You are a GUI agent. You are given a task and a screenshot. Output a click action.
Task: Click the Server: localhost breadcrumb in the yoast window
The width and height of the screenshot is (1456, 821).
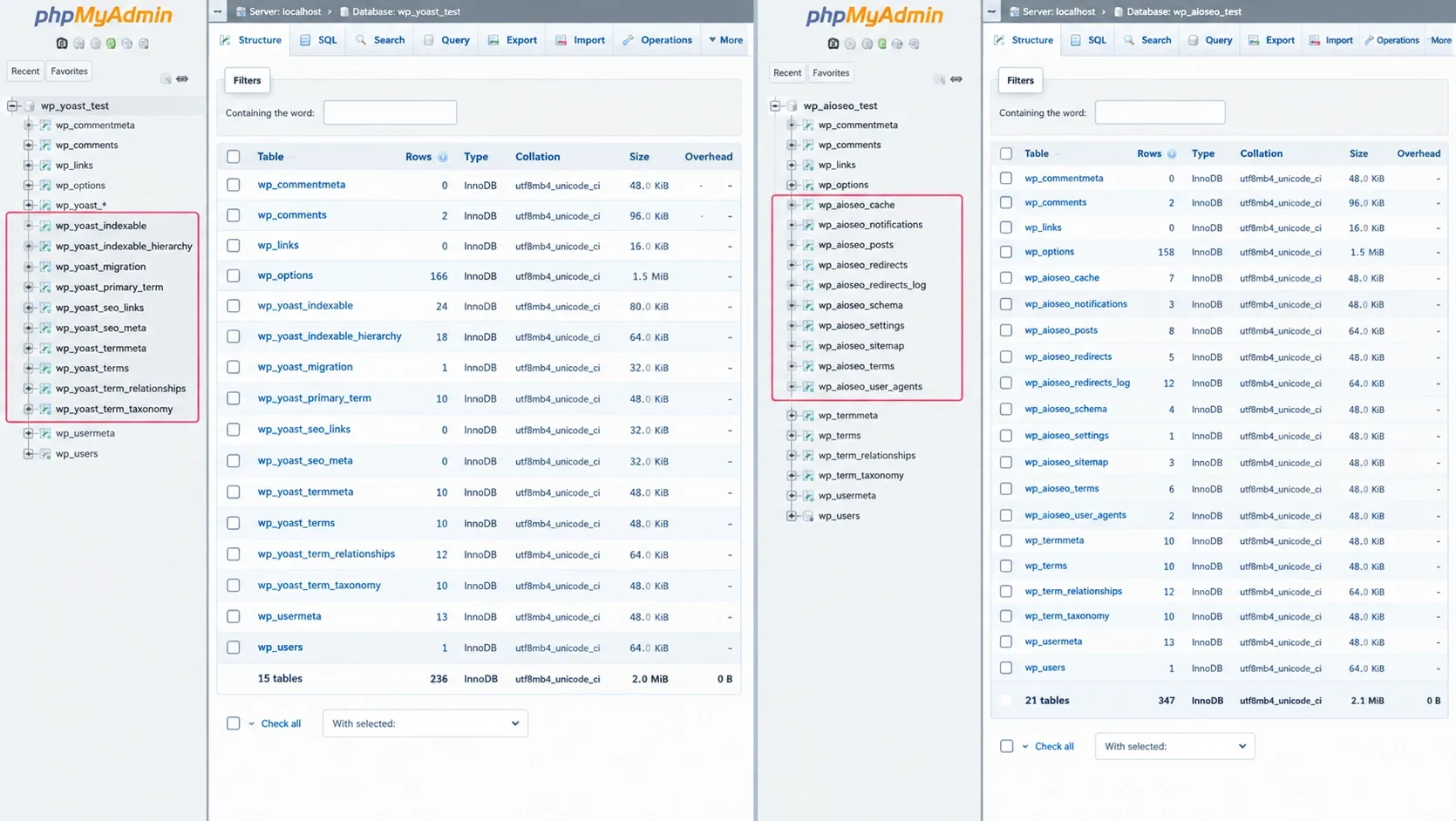(x=278, y=11)
